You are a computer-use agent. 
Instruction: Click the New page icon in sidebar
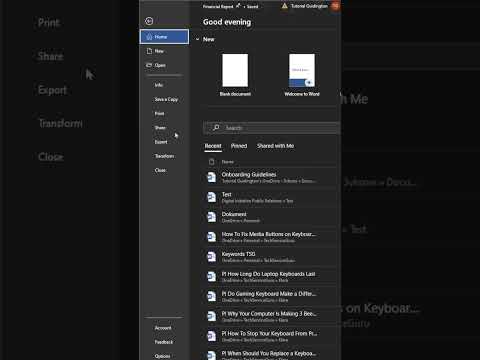pos(149,51)
